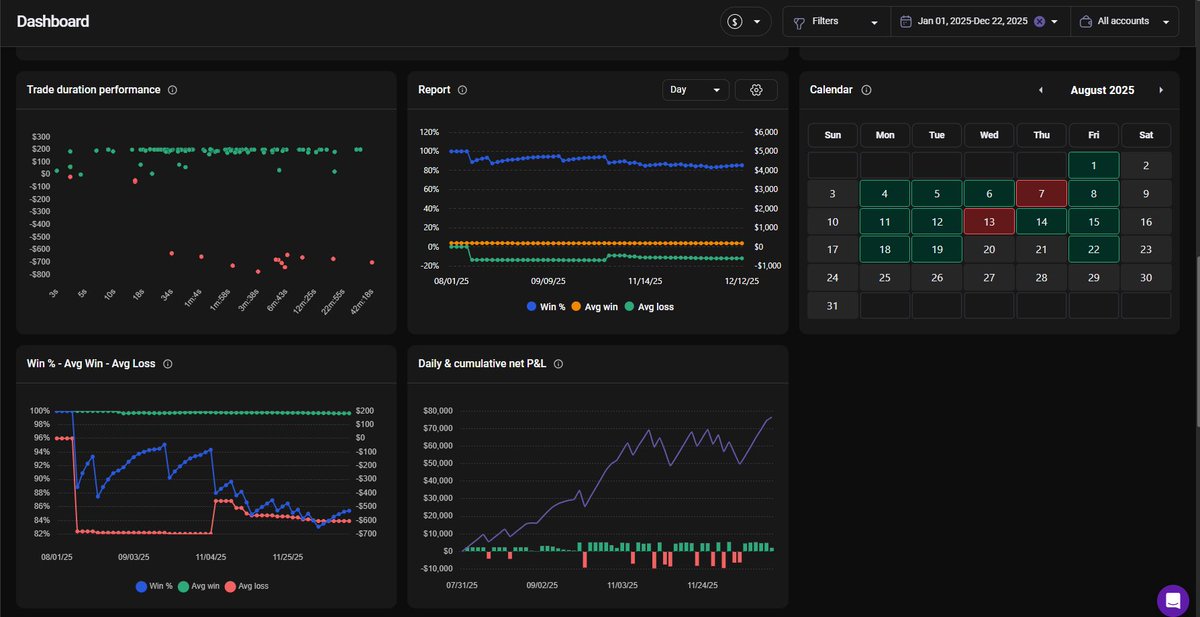
Task: Open the currency dollar selector
Action: 745,21
